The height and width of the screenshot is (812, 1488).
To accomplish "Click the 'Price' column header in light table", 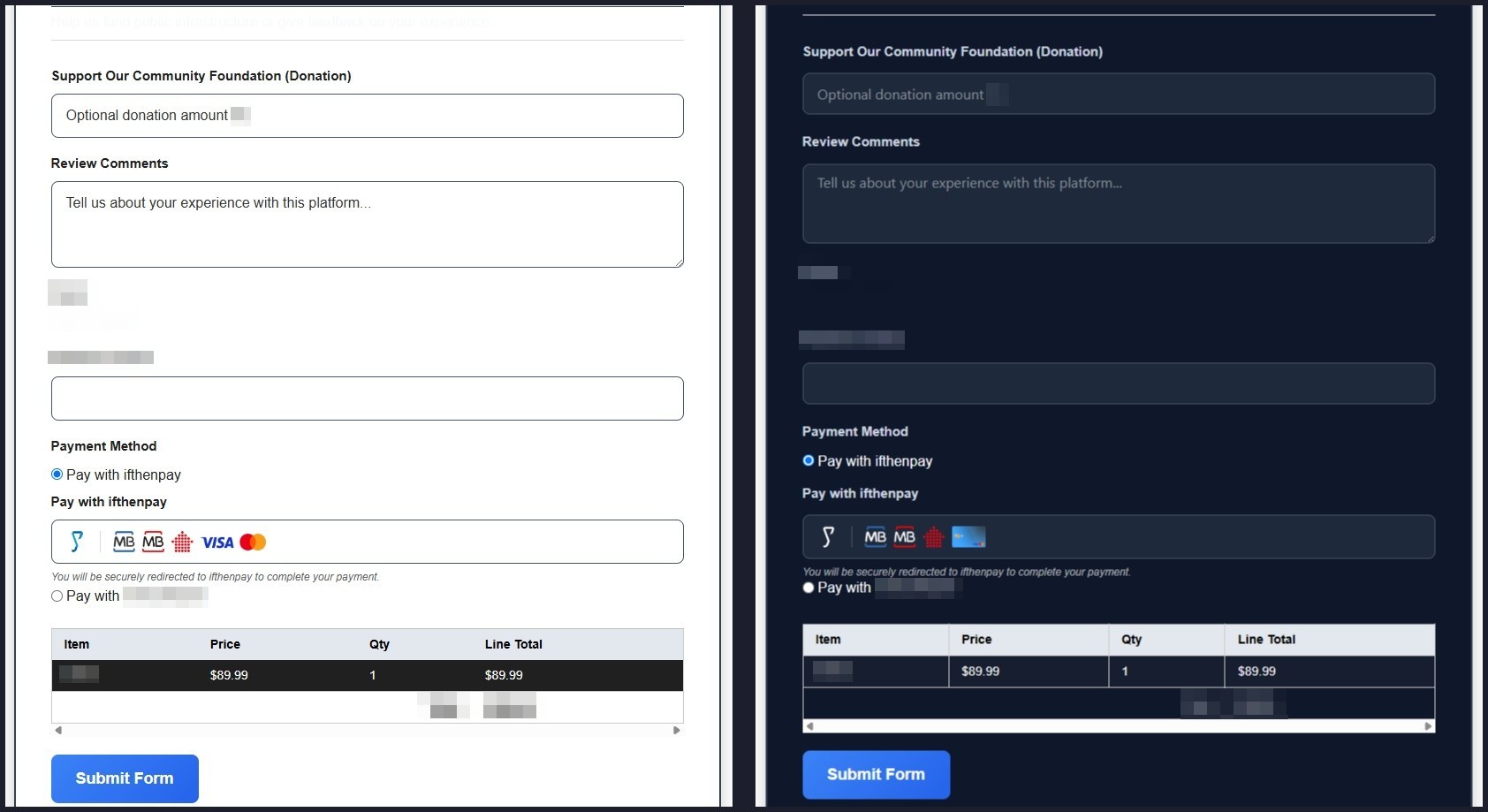I will pyautogui.click(x=225, y=644).
